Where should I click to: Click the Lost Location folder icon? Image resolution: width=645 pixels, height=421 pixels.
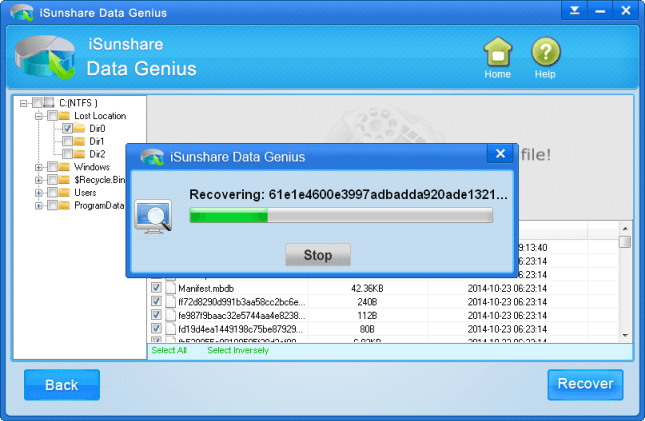(64, 116)
